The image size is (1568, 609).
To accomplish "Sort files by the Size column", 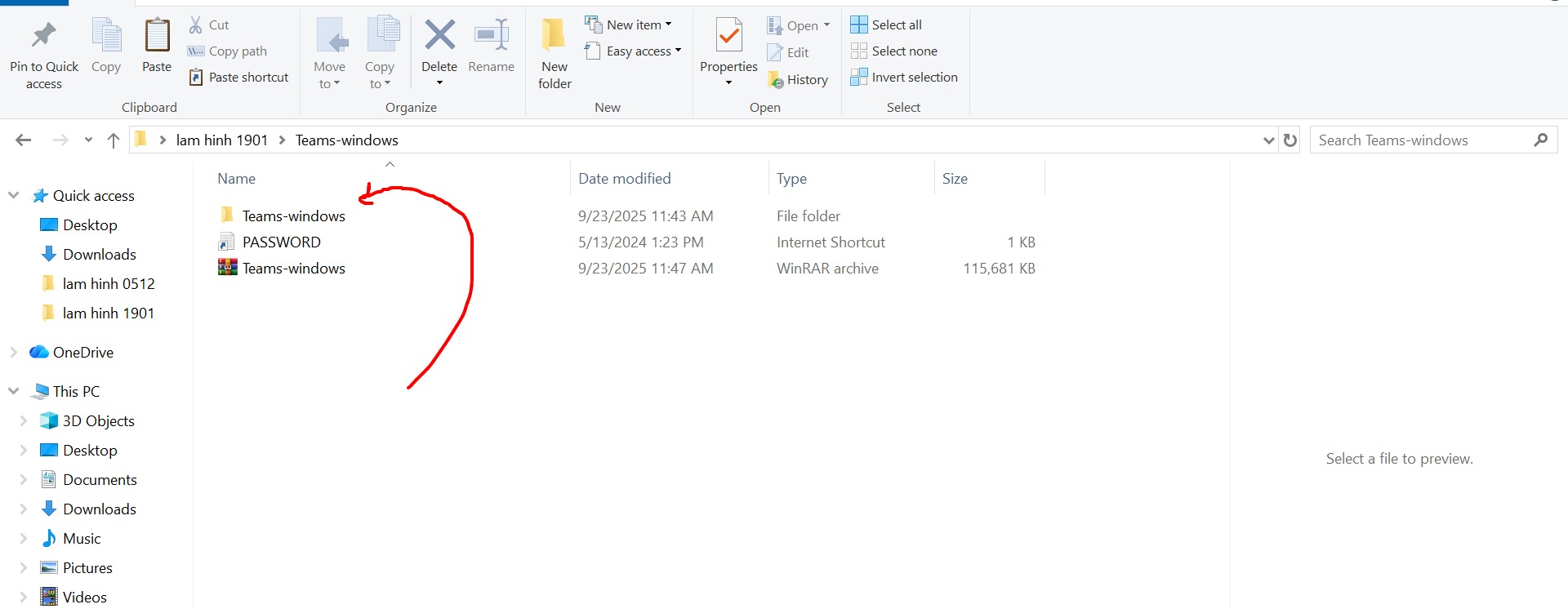I will coord(955,179).
